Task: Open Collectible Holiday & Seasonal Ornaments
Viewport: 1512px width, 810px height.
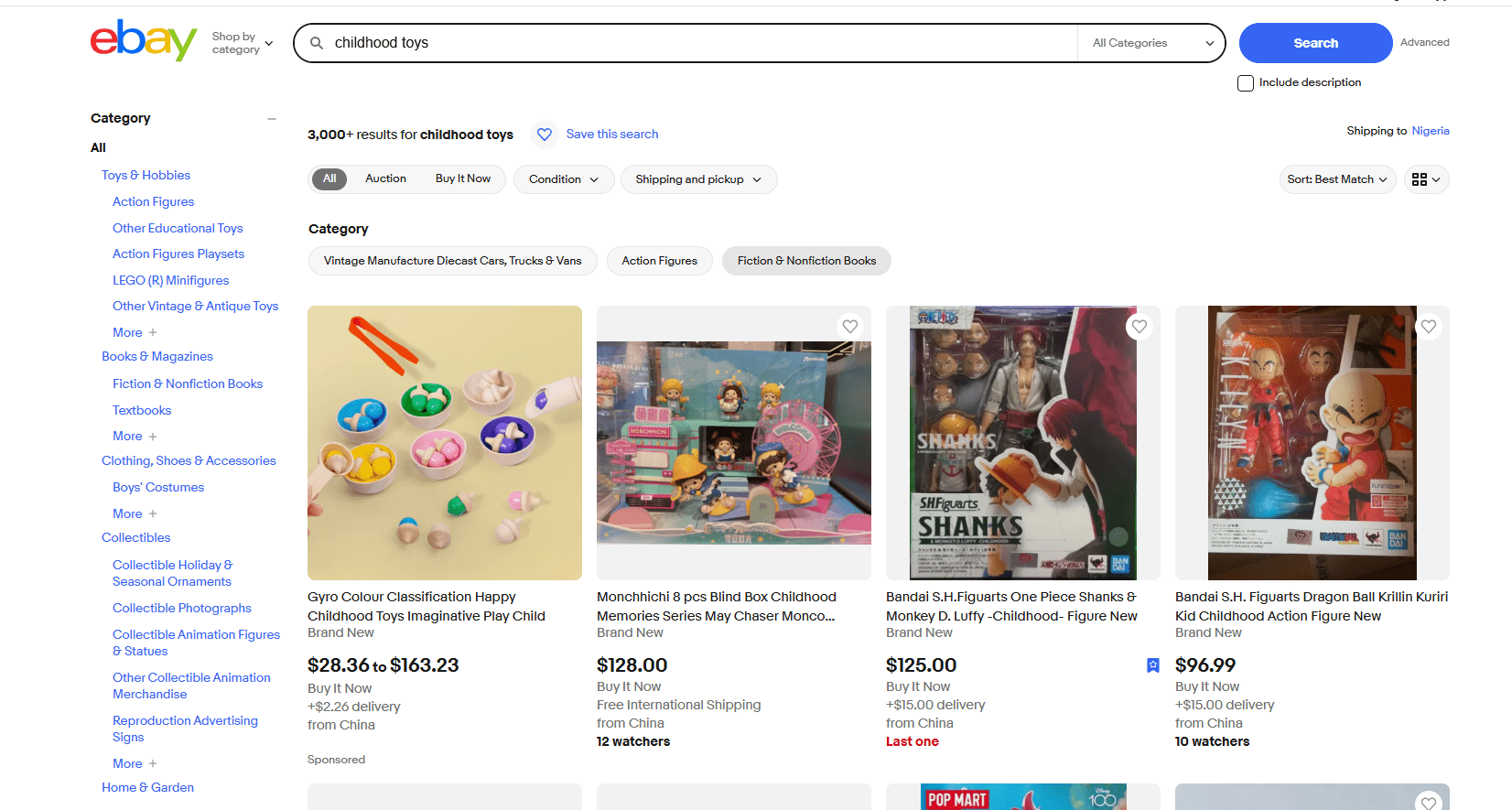Action: [173, 573]
